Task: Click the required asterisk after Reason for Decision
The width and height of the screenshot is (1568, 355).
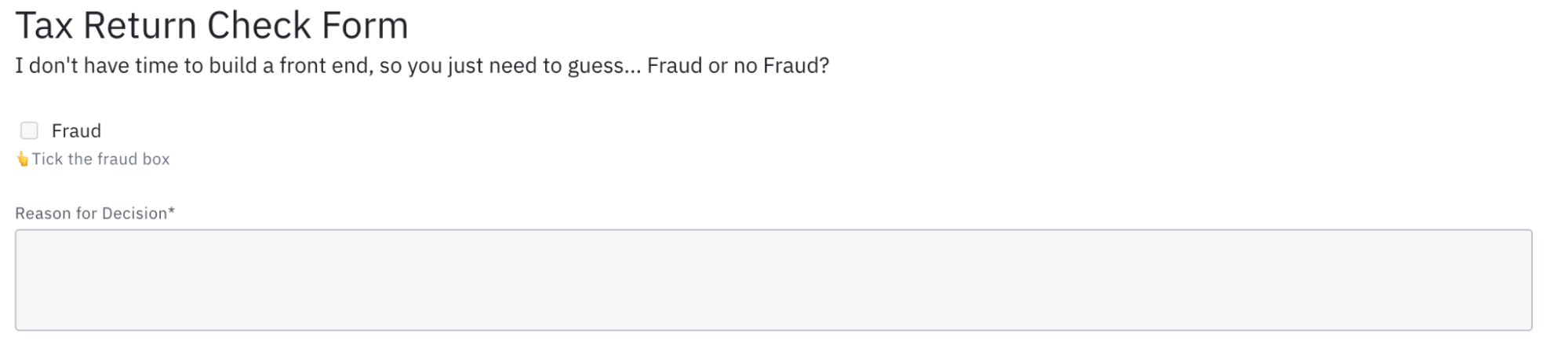Action: [172, 211]
